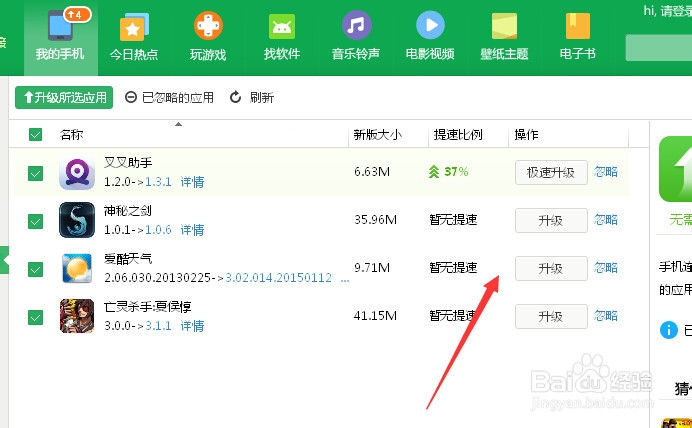Click 升级所选应用 button

pyautogui.click(x=64, y=98)
